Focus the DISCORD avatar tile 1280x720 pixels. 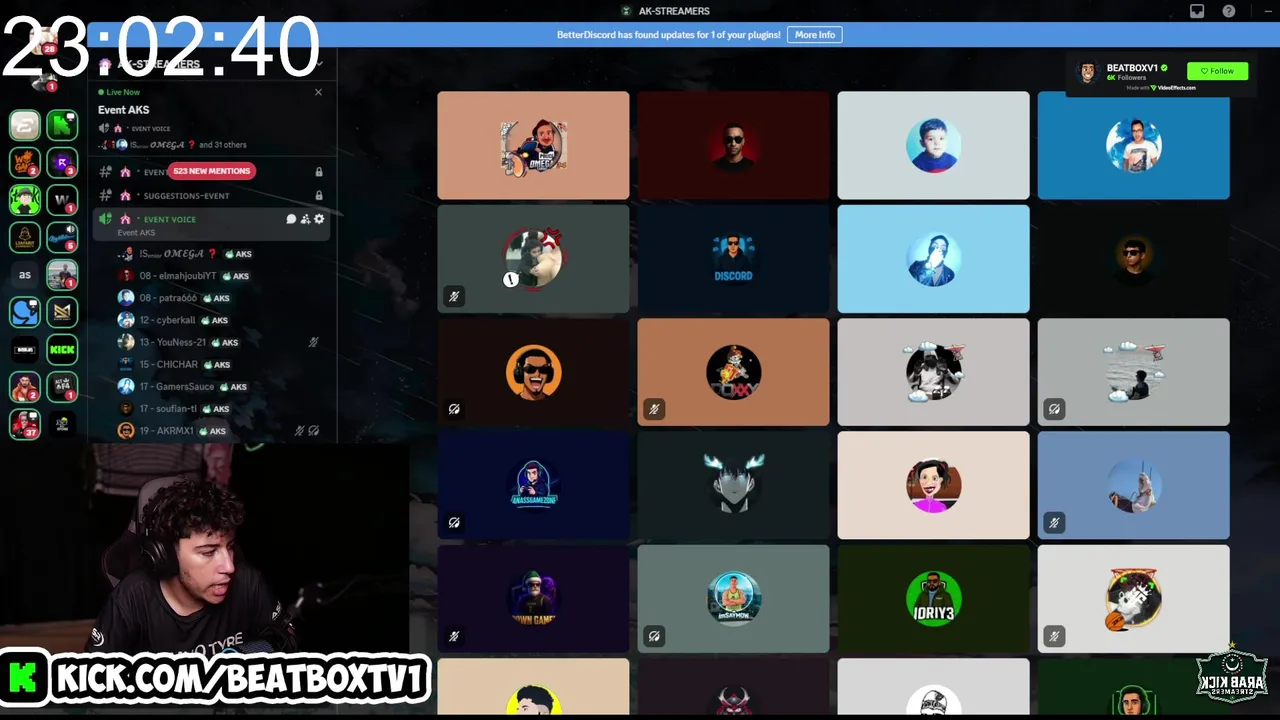(x=733, y=259)
